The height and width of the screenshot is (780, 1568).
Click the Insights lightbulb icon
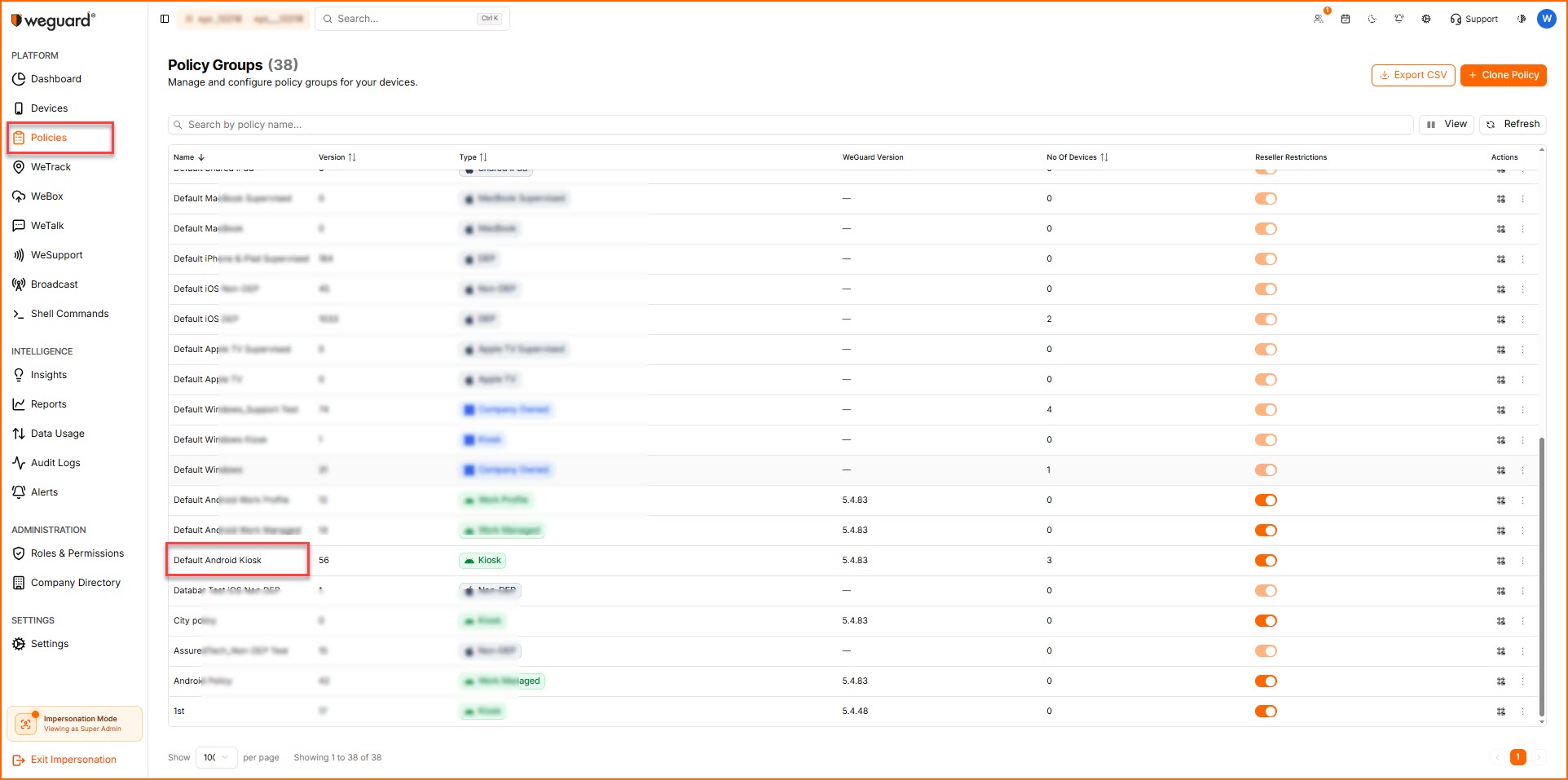(19, 375)
